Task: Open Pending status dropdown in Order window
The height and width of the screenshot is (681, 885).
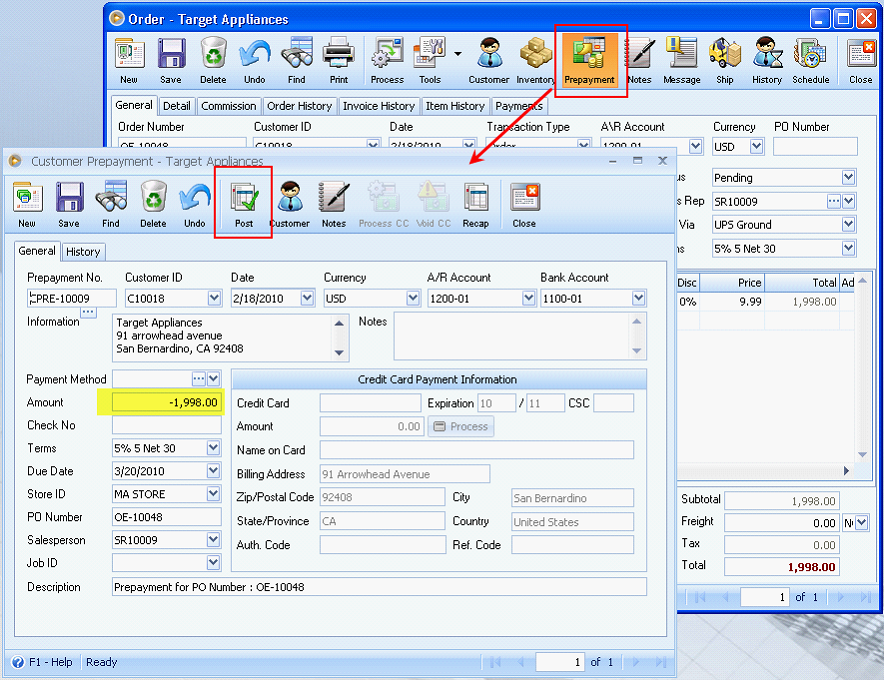Action: click(x=848, y=178)
